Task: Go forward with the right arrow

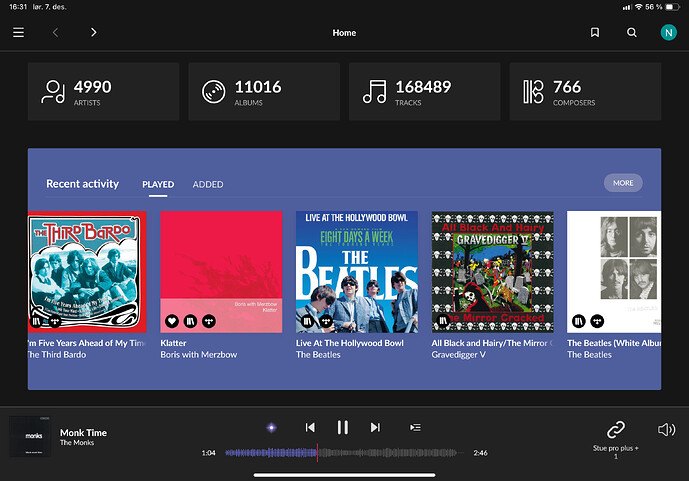Action: tap(93, 33)
